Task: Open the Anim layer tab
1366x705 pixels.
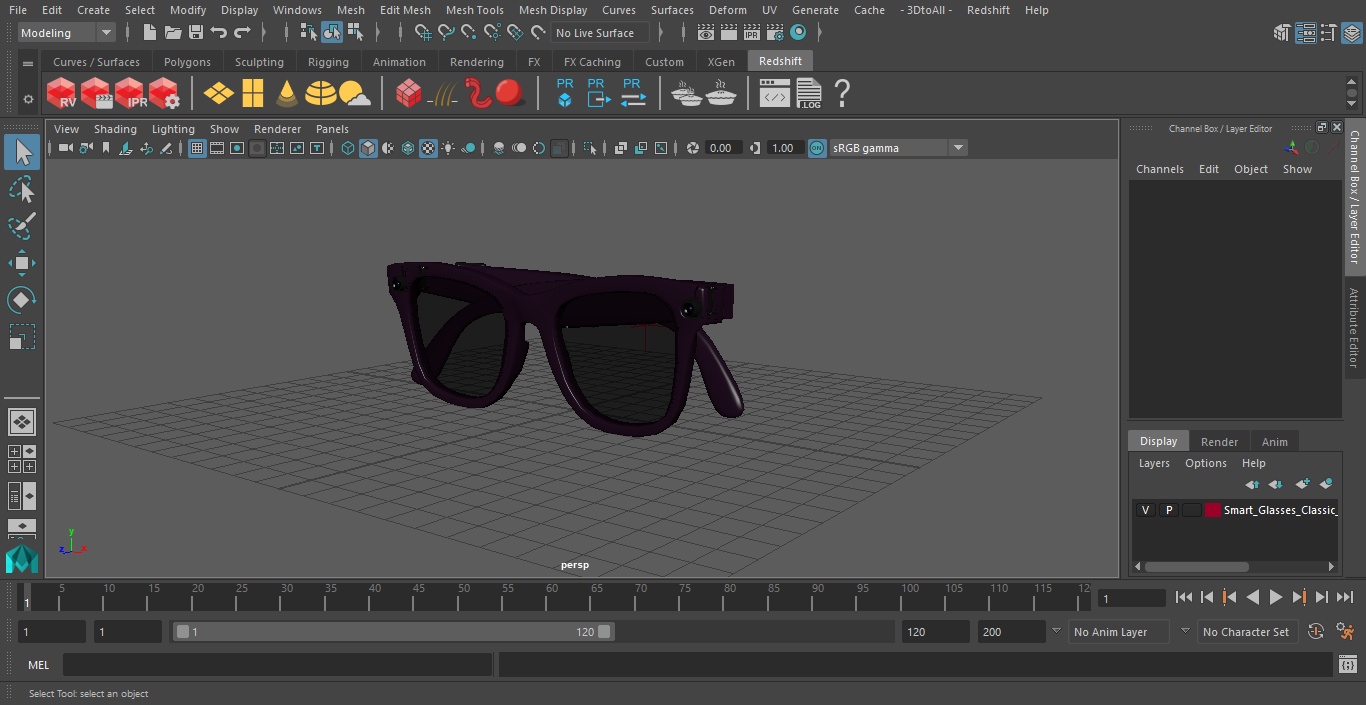Action: pos(1274,442)
